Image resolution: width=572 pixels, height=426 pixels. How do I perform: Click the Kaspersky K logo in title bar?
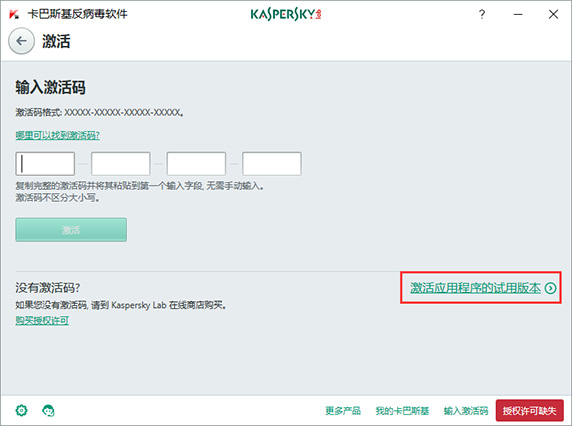(14, 15)
